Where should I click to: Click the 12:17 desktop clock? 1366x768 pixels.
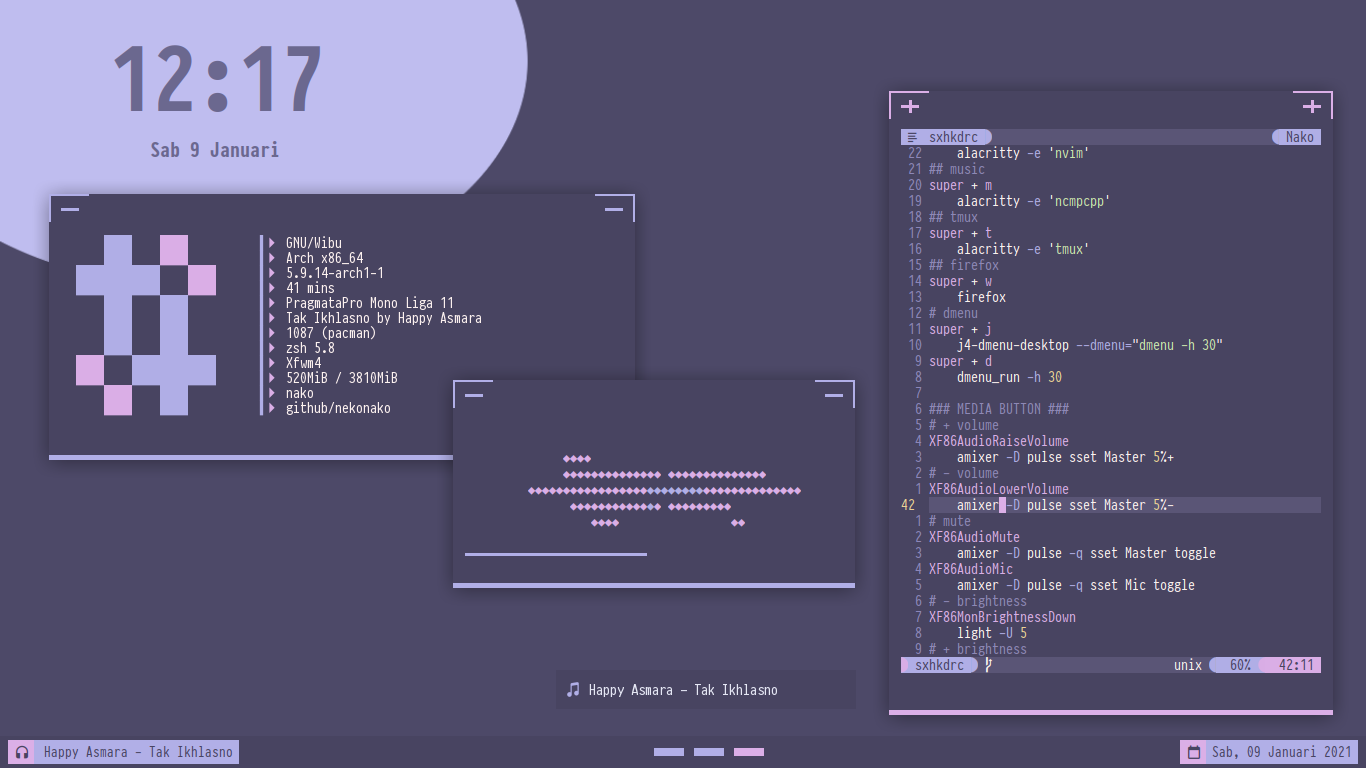click(217, 80)
